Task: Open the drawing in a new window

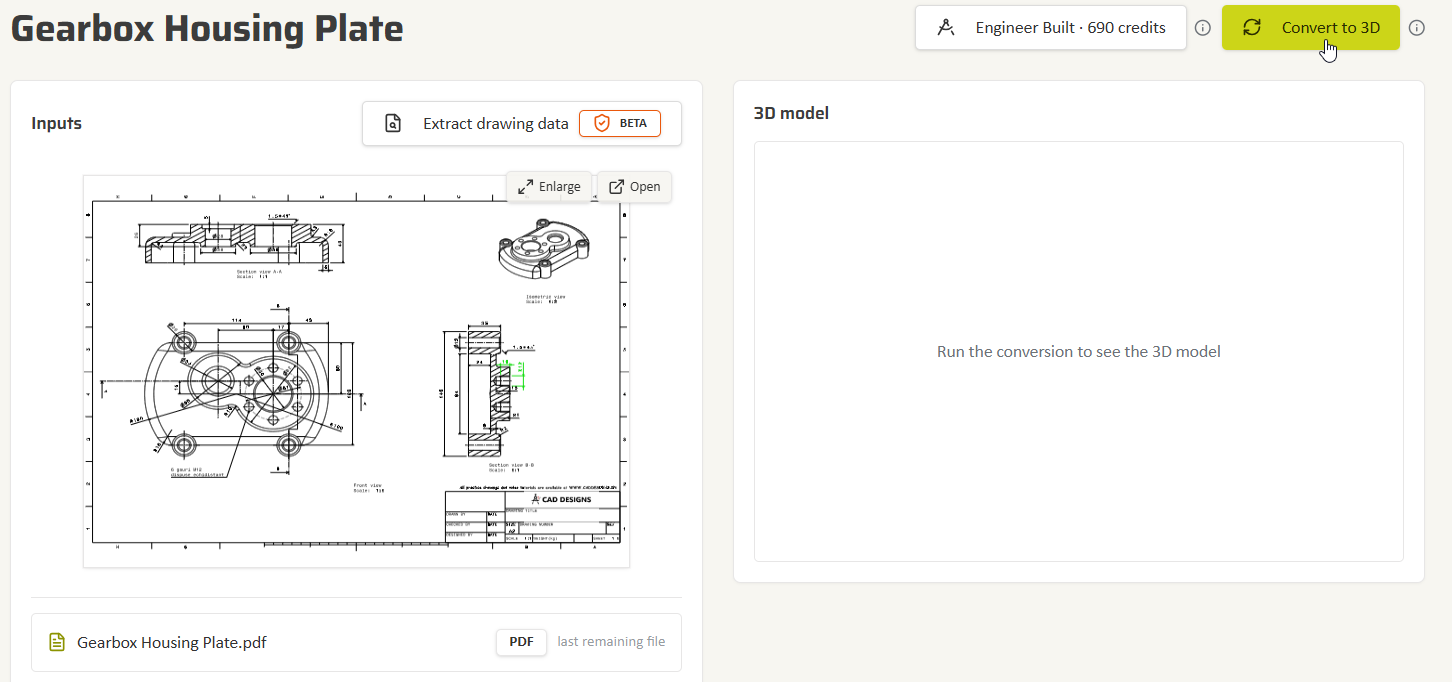Action: click(635, 187)
